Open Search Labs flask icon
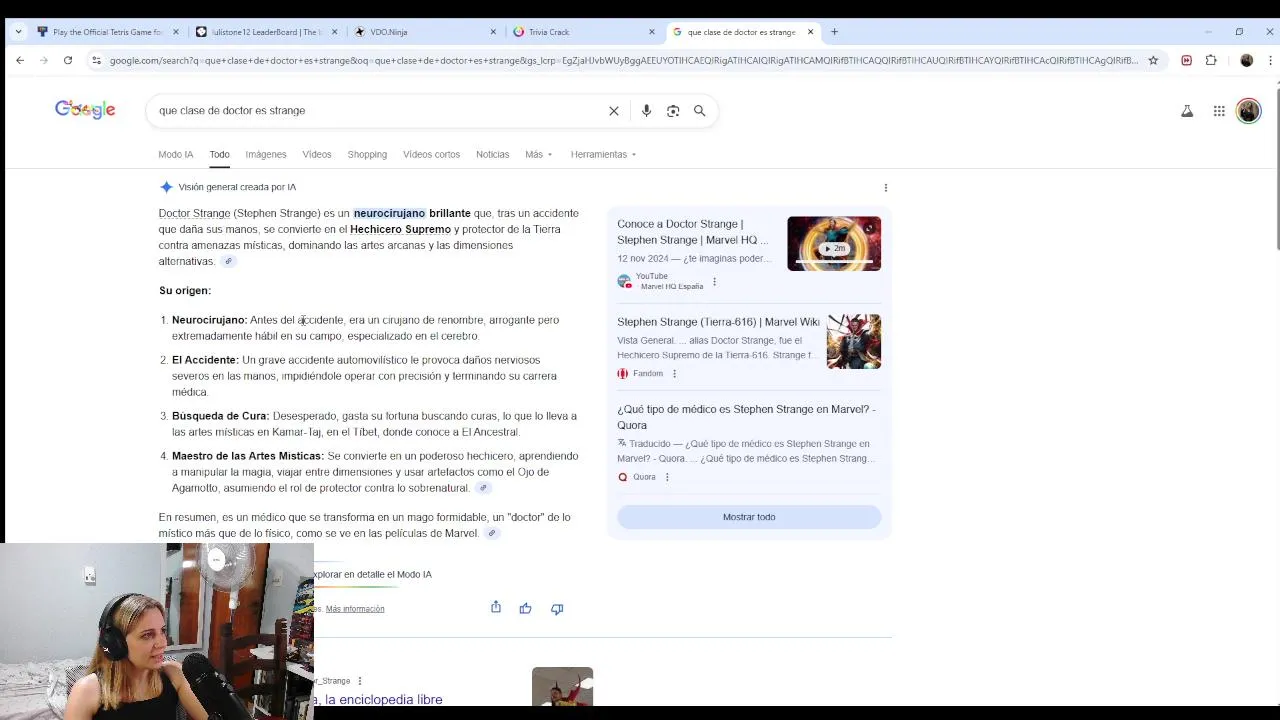Image resolution: width=1280 pixels, height=720 pixels. 1187,111
